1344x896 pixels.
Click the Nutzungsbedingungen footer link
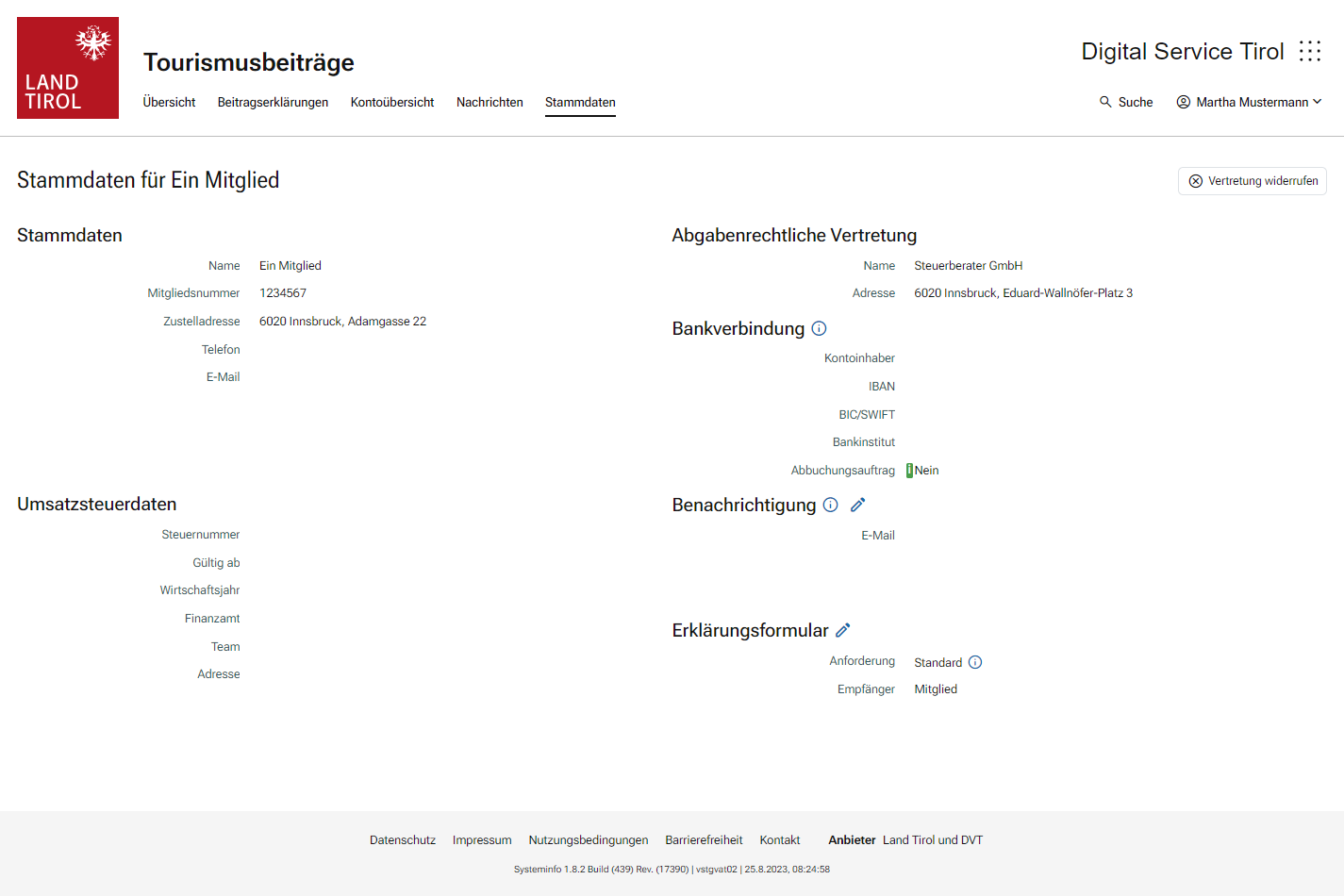pos(589,839)
